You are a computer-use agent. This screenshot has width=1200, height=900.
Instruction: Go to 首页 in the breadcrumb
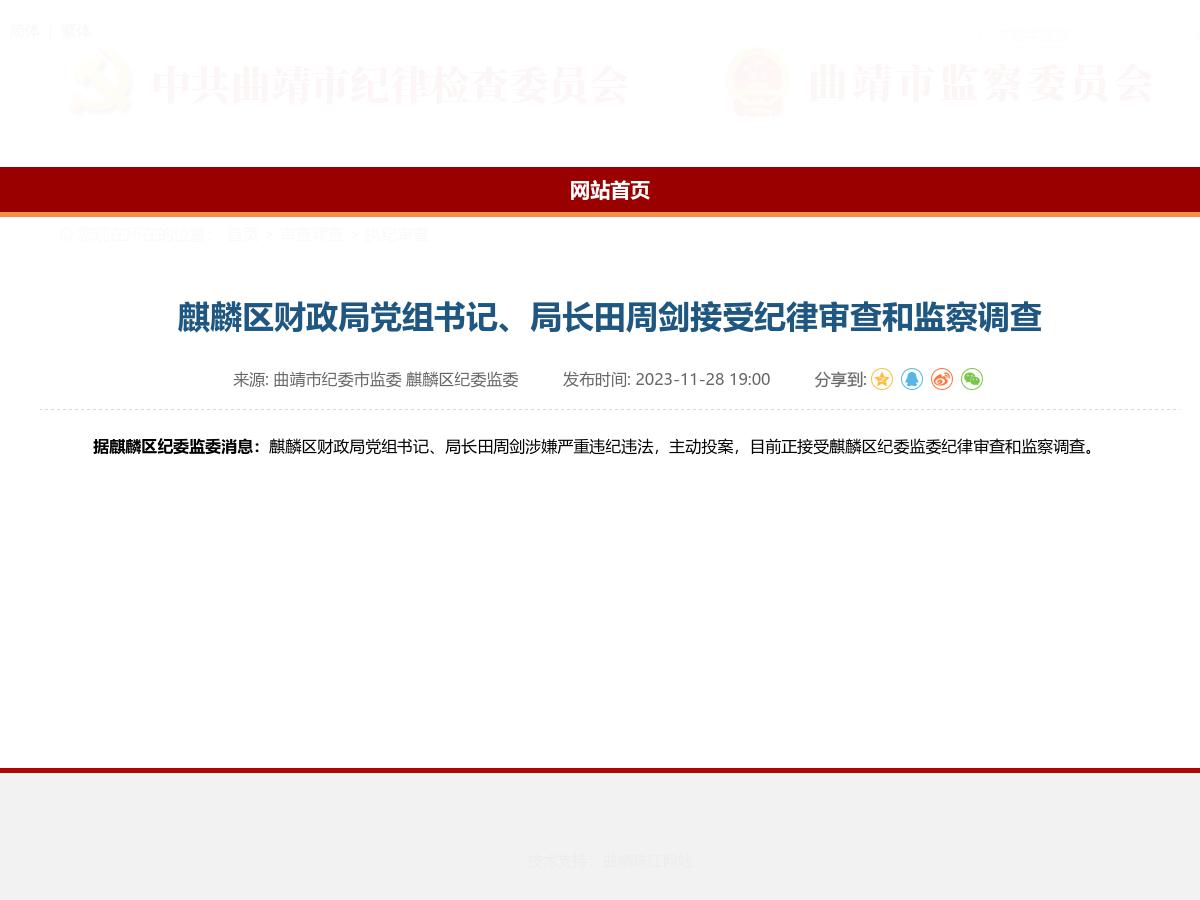(242, 234)
